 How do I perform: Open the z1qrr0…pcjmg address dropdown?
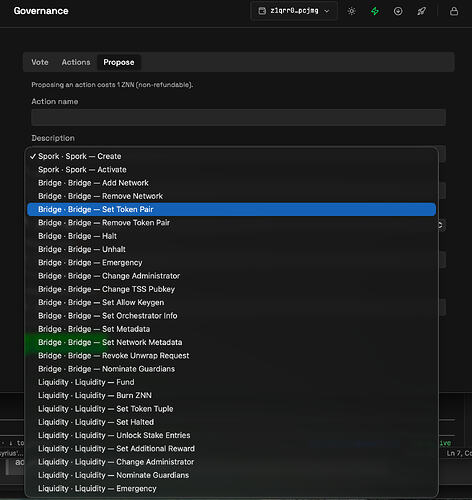pos(294,11)
